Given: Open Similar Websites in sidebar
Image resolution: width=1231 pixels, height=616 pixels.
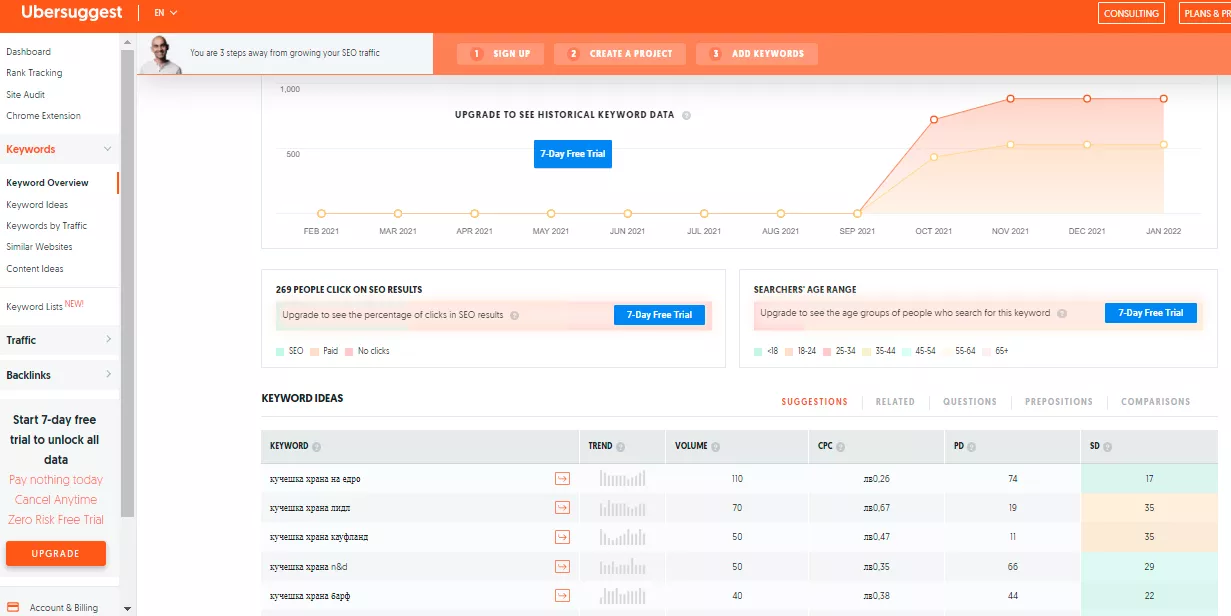Looking at the screenshot, I should coord(39,247).
